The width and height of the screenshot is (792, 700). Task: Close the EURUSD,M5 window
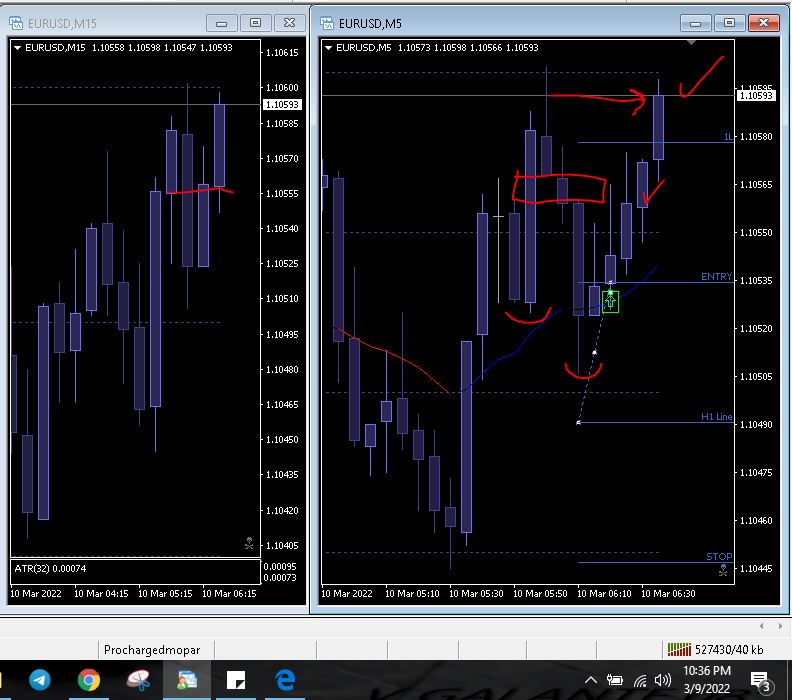pyautogui.click(x=763, y=23)
